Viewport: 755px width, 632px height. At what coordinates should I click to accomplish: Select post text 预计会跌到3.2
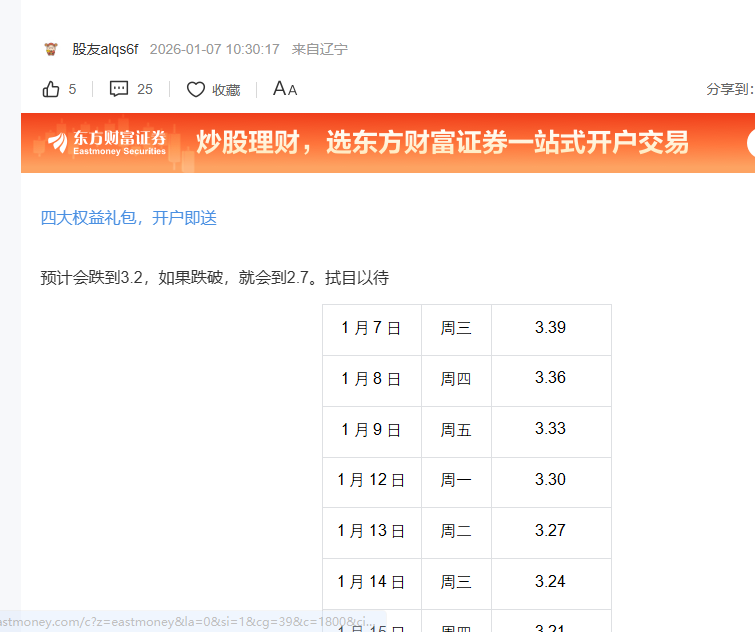point(91,278)
